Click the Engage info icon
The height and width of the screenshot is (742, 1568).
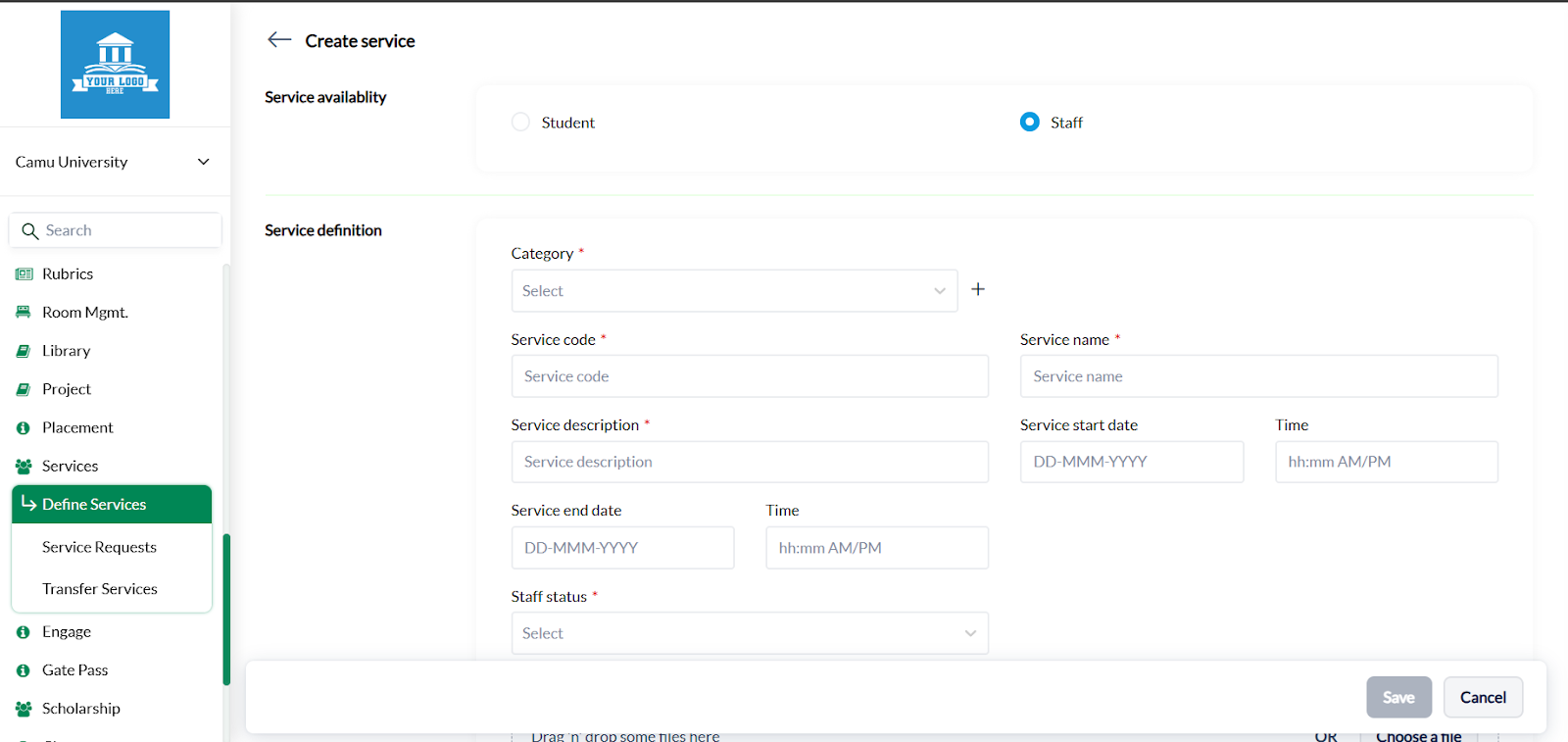click(x=24, y=632)
